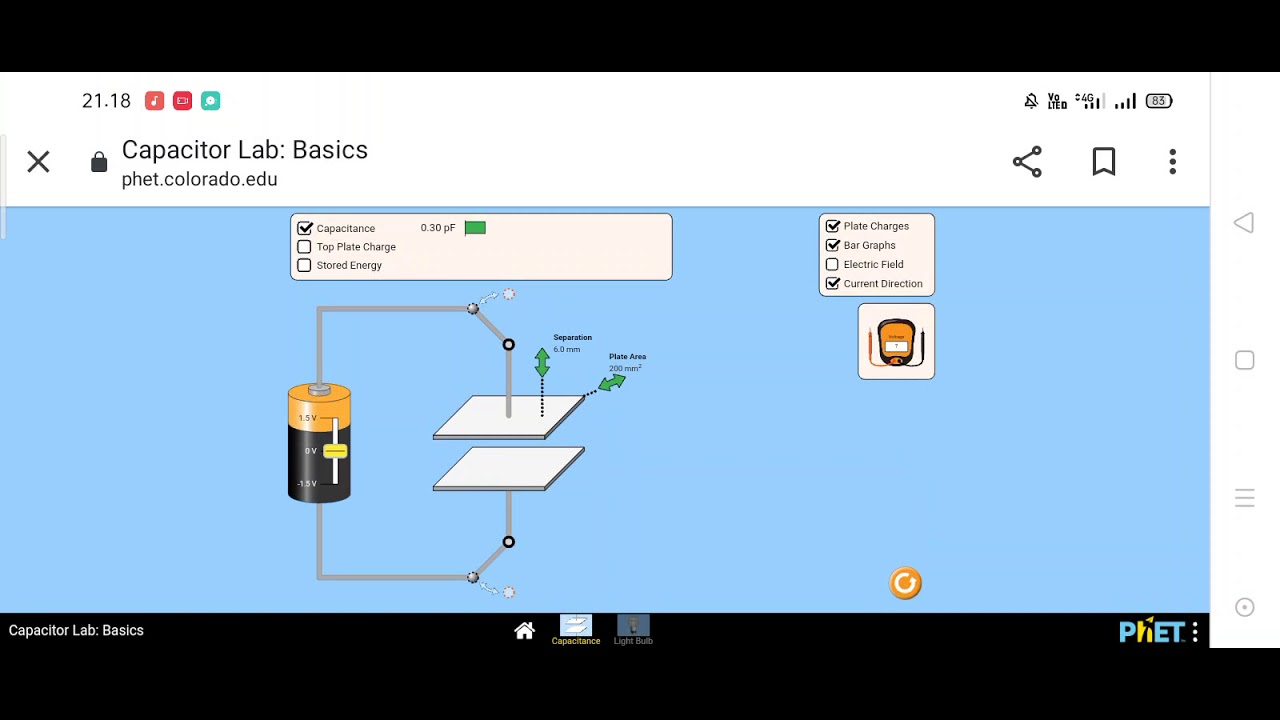Enable the Top Plate Charge checkbox
Image resolution: width=1280 pixels, height=720 pixels.
[304, 247]
